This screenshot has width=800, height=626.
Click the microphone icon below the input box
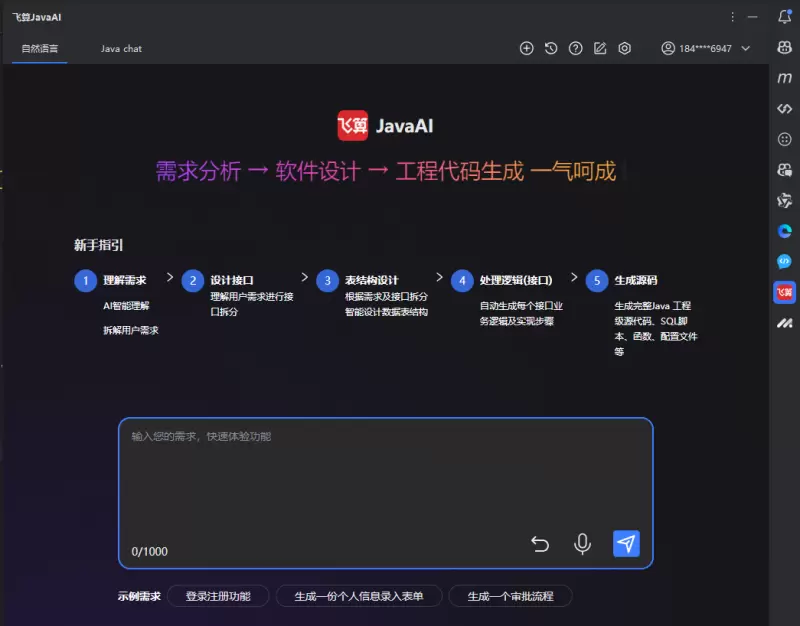(x=582, y=544)
